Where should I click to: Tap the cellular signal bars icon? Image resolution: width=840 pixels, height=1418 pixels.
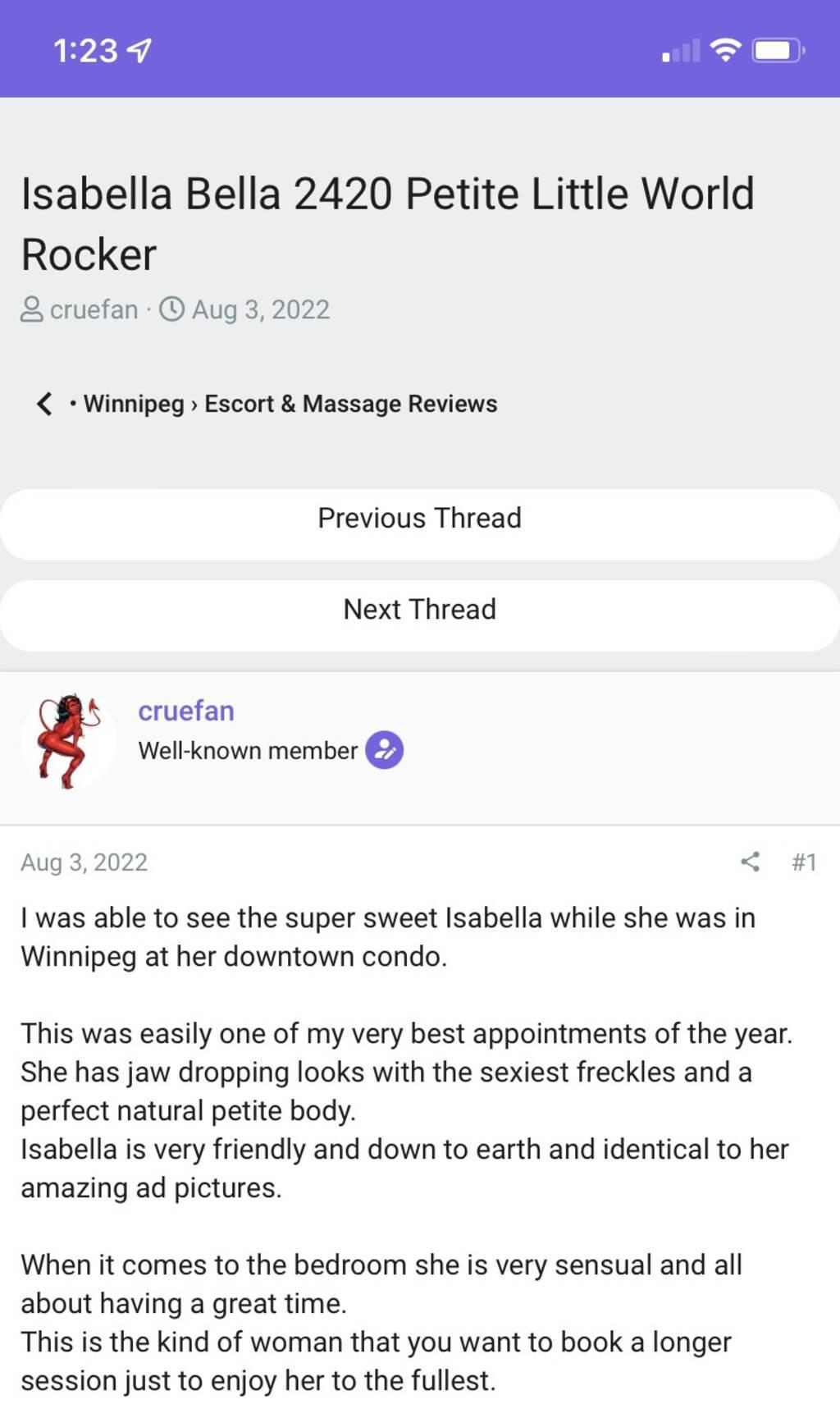coord(681,51)
